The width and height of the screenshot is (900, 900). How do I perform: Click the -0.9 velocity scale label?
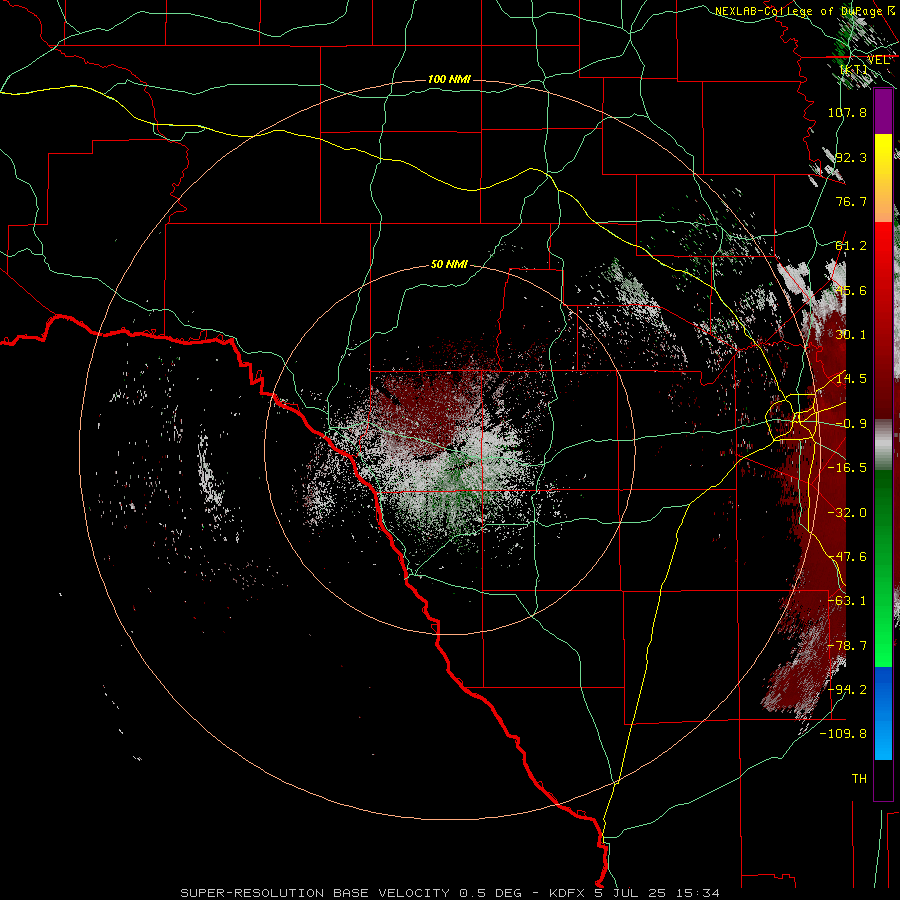point(851,424)
